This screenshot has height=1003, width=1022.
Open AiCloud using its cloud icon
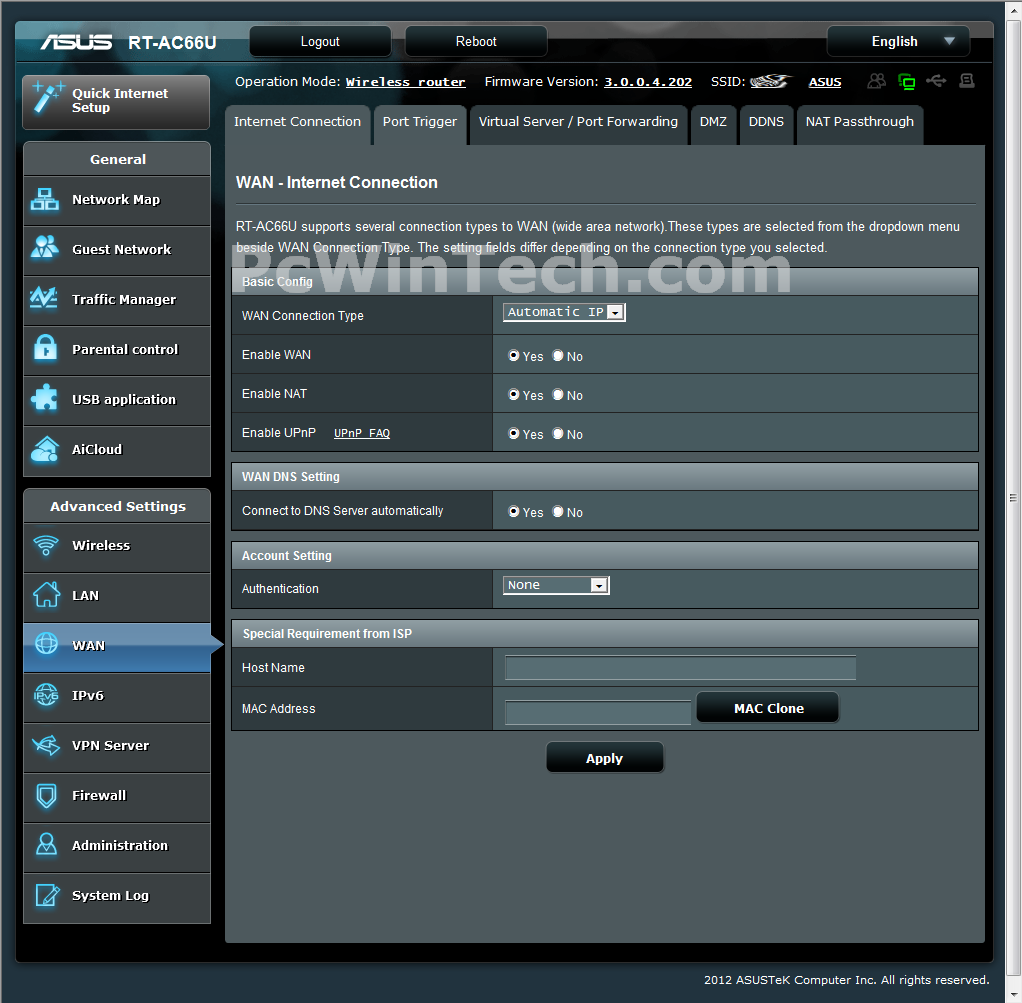click(45, 449)
